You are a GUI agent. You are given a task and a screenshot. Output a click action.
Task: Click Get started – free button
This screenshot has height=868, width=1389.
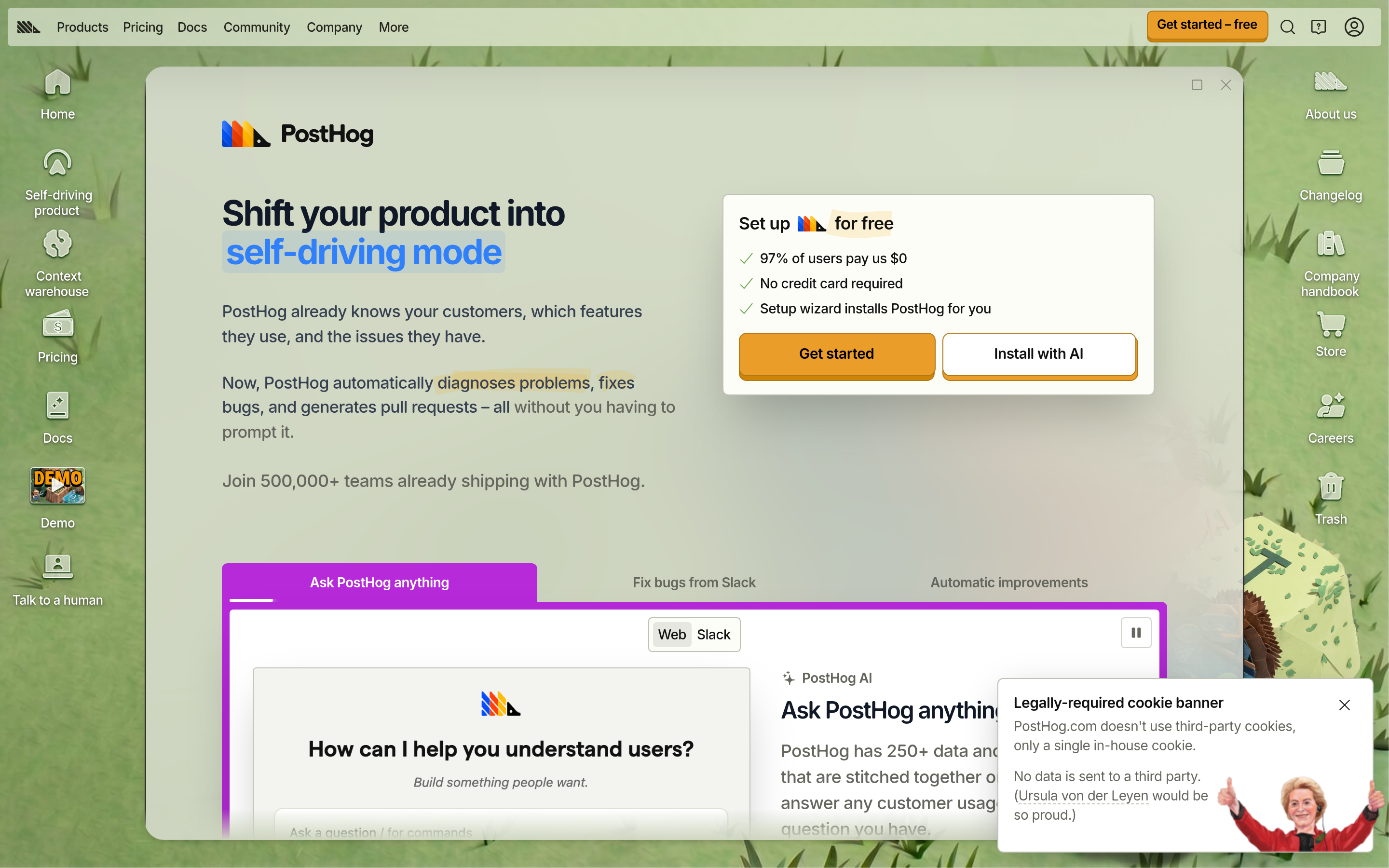pyautogui.click(x=1207, y=26)
